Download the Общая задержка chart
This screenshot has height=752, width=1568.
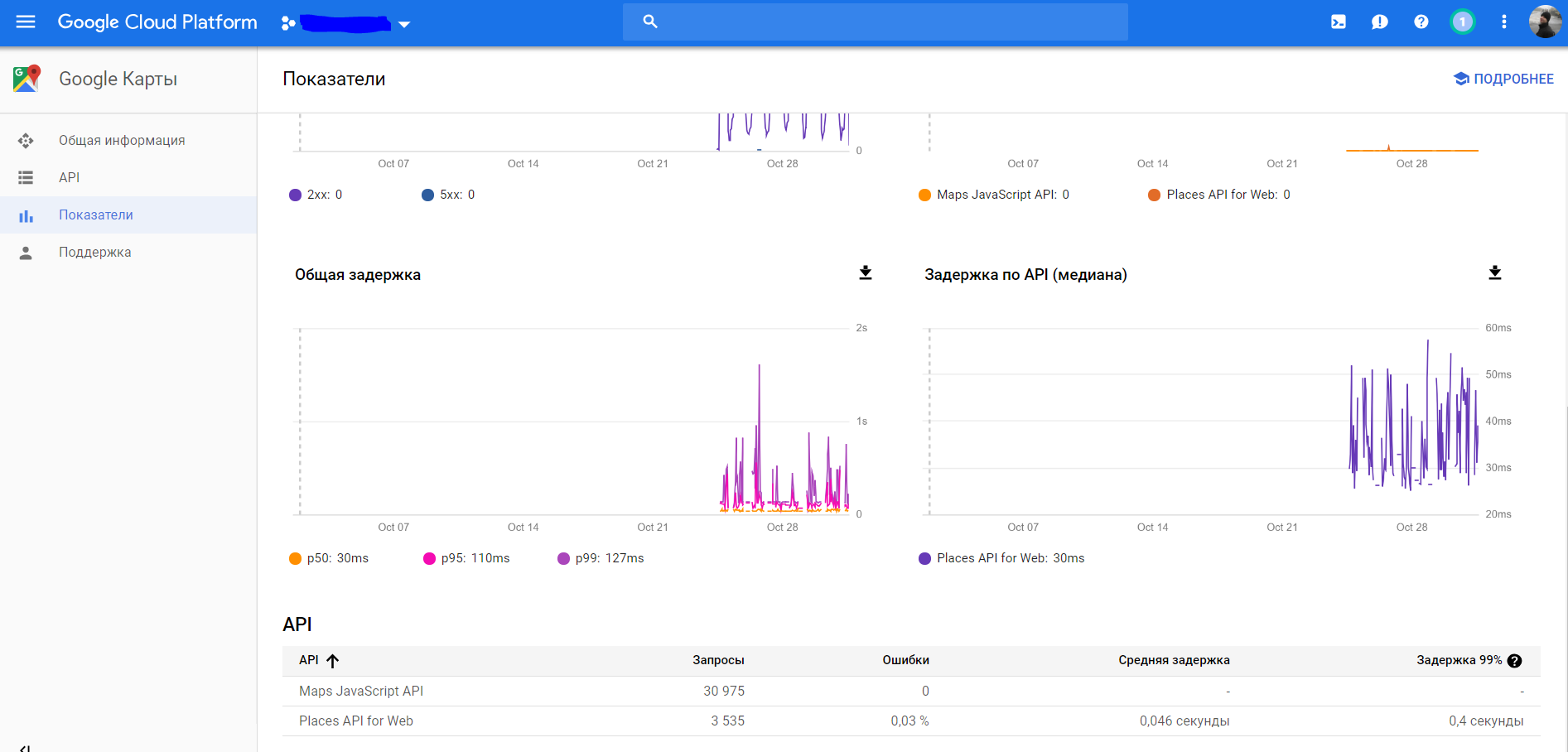[866, 273]
